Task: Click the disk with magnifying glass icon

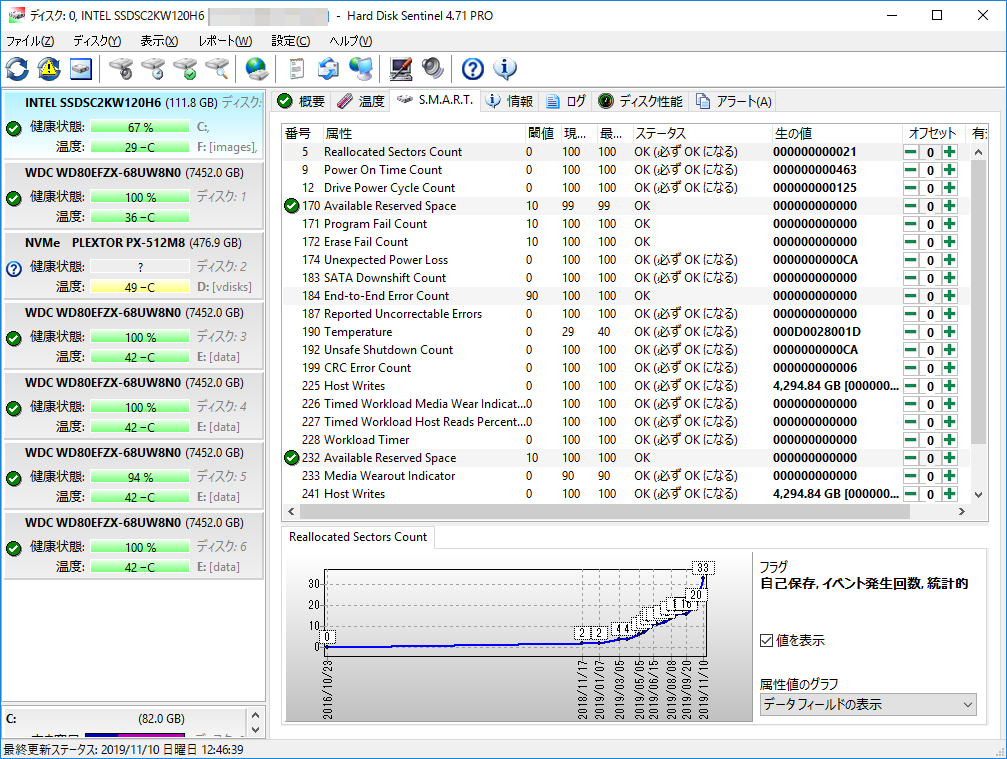Action: (x=217, y=69)
